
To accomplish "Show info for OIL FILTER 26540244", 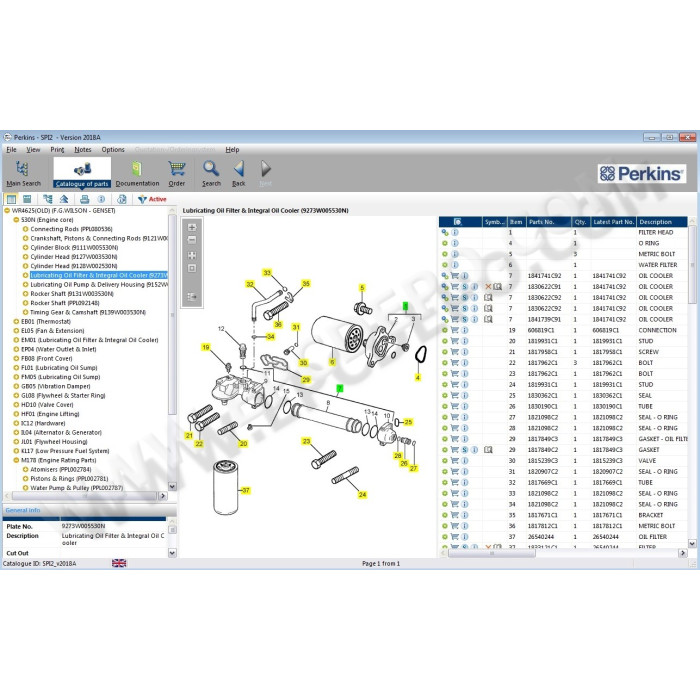I will click(465, 537).
